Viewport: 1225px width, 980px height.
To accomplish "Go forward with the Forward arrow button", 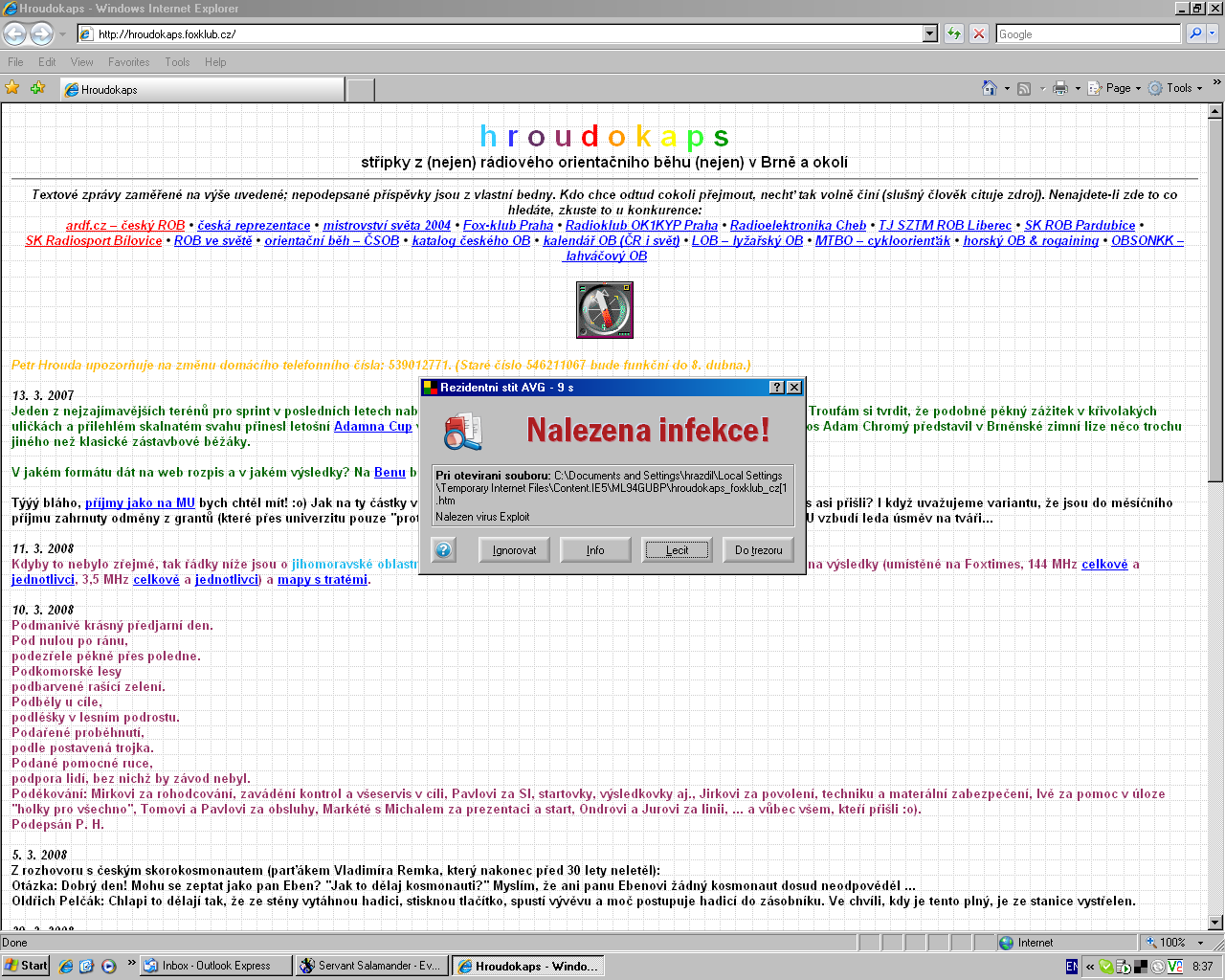I will (41, 33).
